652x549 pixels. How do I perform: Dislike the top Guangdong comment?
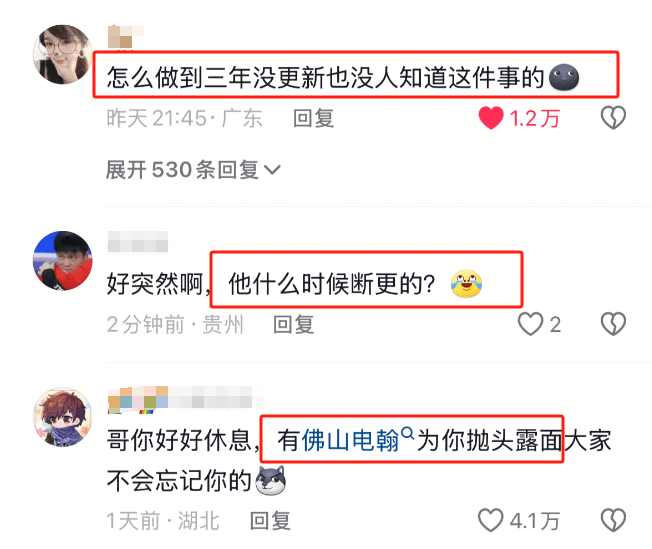[x=613, y=118]
